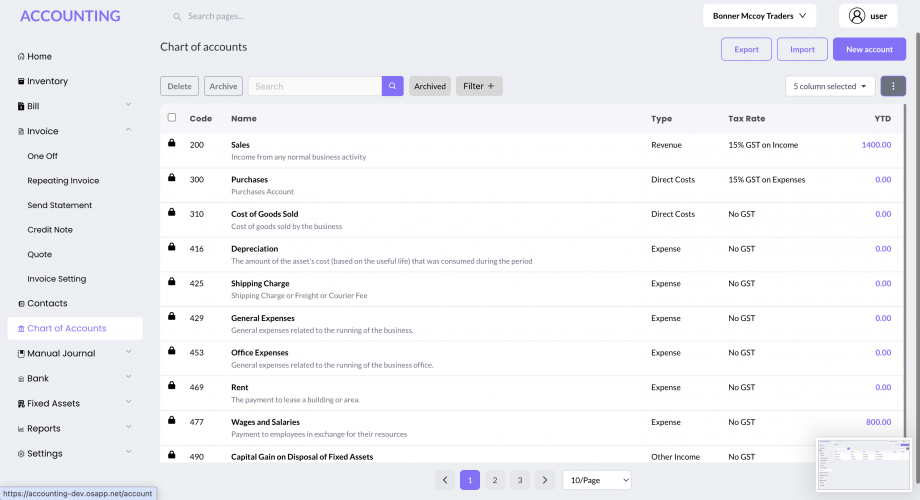Go to page 2 of accounts
This screenshot has height=500, width=920.
click(x=495, y=480)
